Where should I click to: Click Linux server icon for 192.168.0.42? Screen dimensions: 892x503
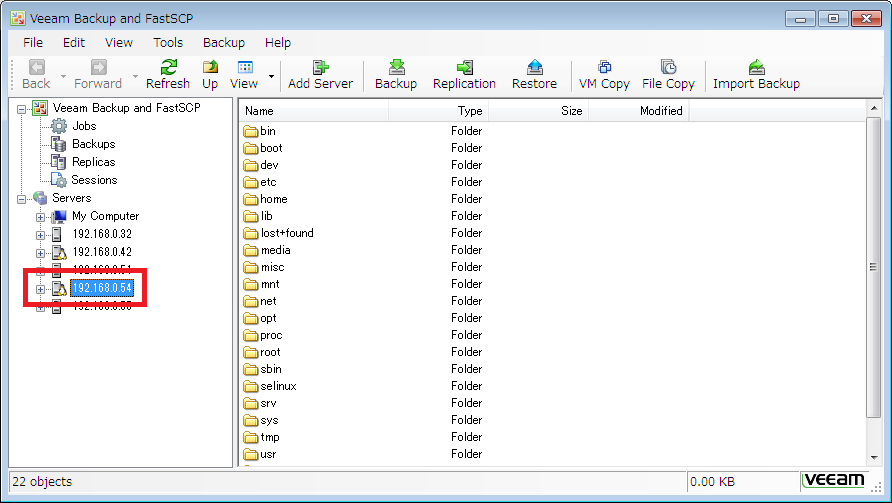pos(59,252)
